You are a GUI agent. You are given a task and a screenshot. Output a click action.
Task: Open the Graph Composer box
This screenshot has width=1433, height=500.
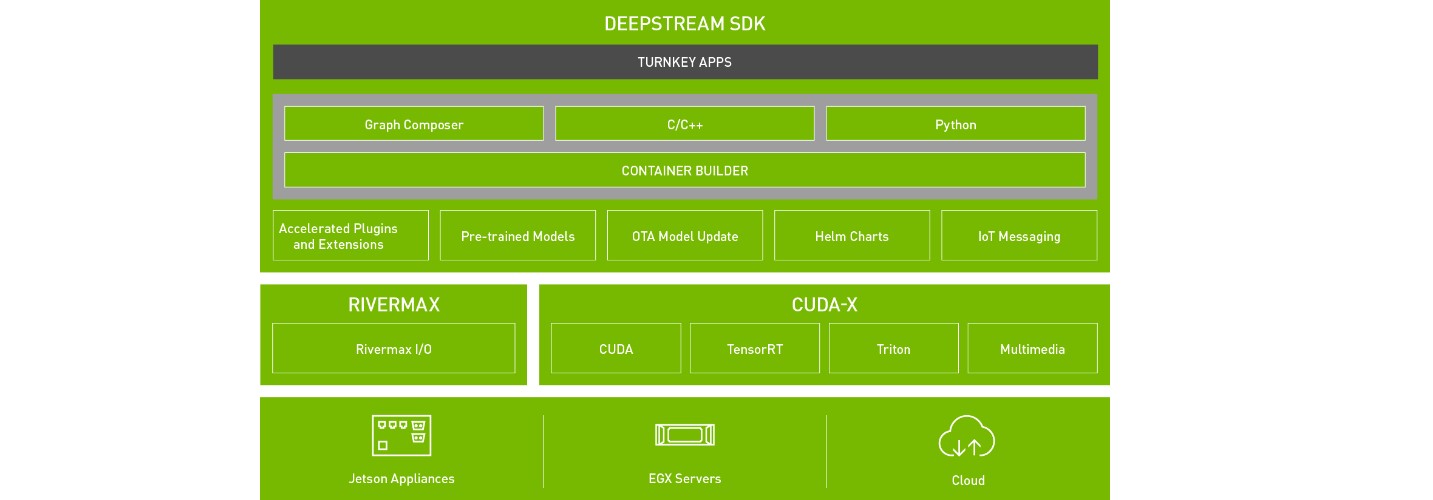414,124
